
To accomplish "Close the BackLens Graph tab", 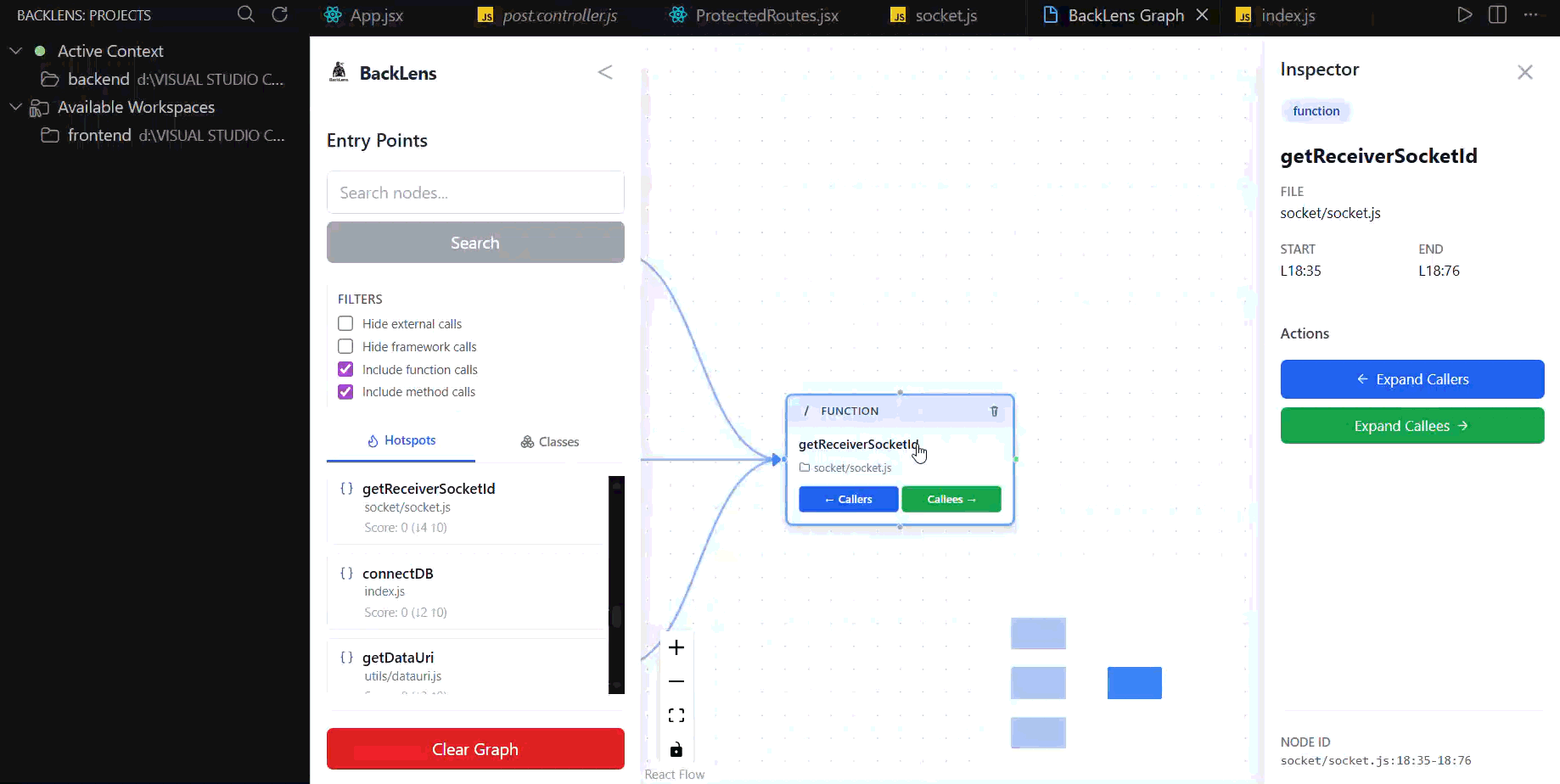I will (1202, 15).
